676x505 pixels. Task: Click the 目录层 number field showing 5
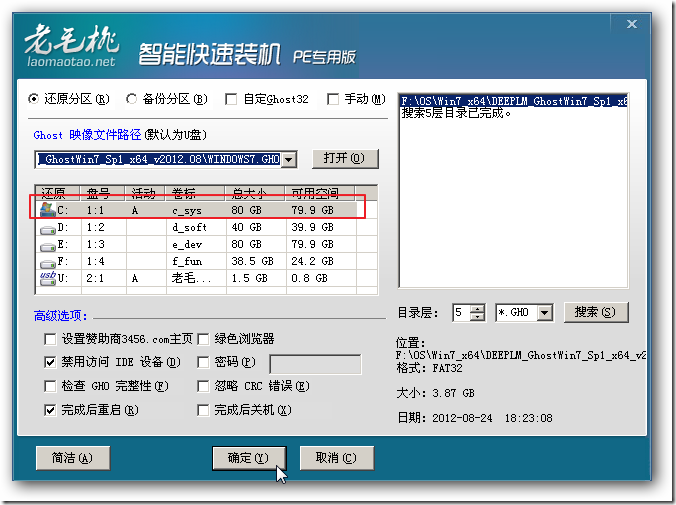pos(461,313)
